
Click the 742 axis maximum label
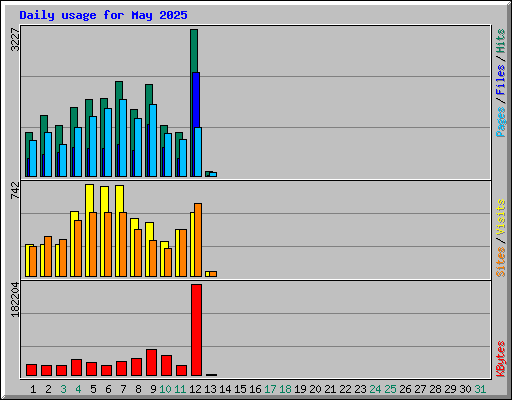tap(15, 190)
